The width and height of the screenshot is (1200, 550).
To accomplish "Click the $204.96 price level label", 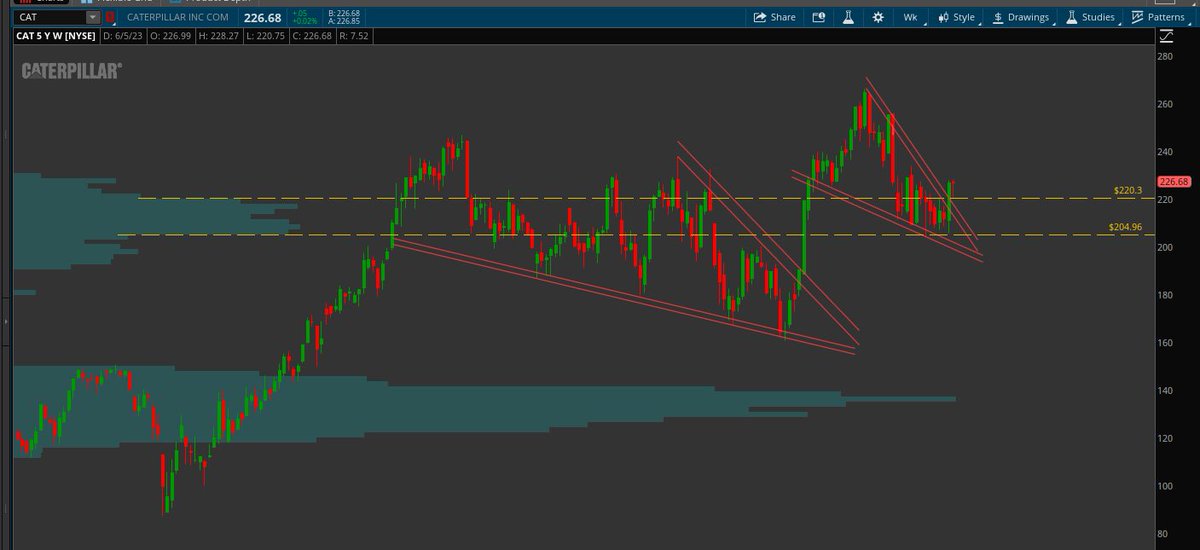I will pos(1125,227).
